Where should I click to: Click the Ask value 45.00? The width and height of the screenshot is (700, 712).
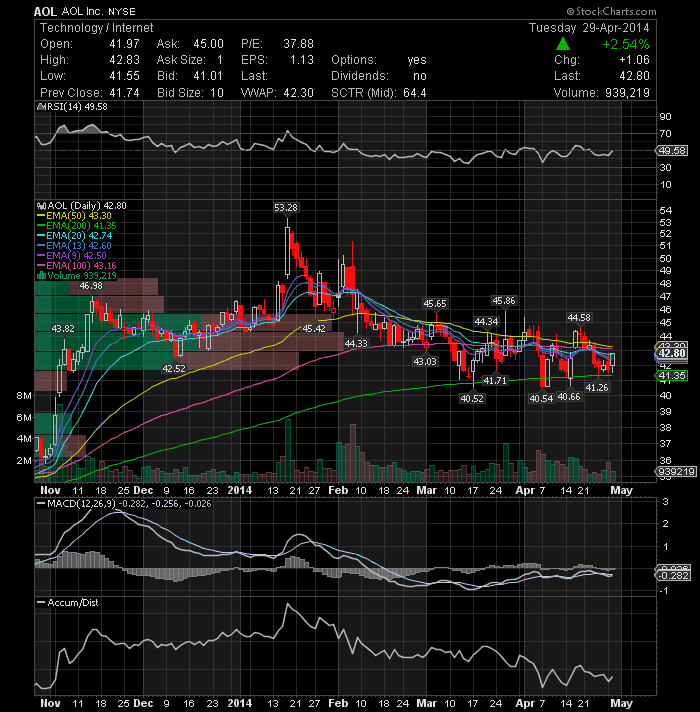click(208, 44)
